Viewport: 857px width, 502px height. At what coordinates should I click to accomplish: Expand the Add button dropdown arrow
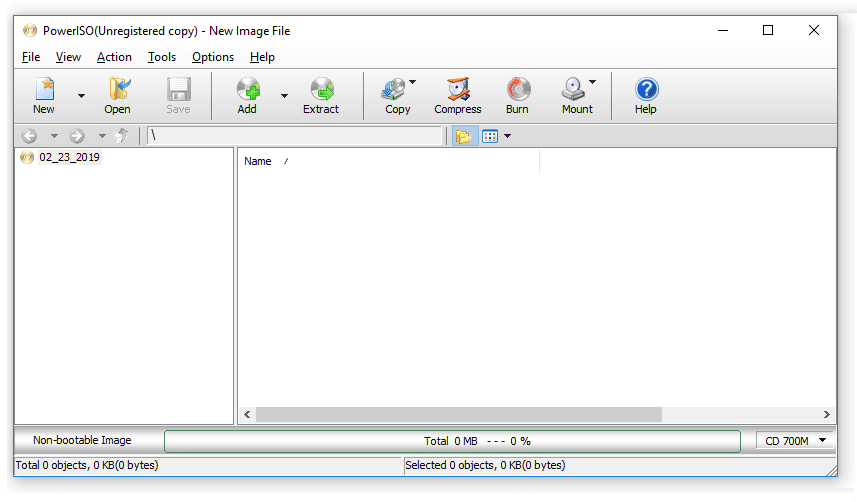point(284,96)
